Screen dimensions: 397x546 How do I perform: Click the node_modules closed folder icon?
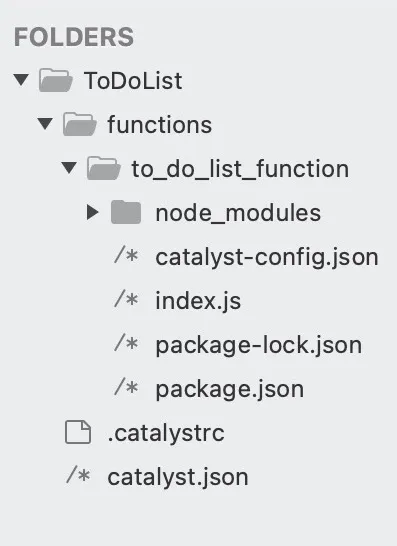pos(126,212)
